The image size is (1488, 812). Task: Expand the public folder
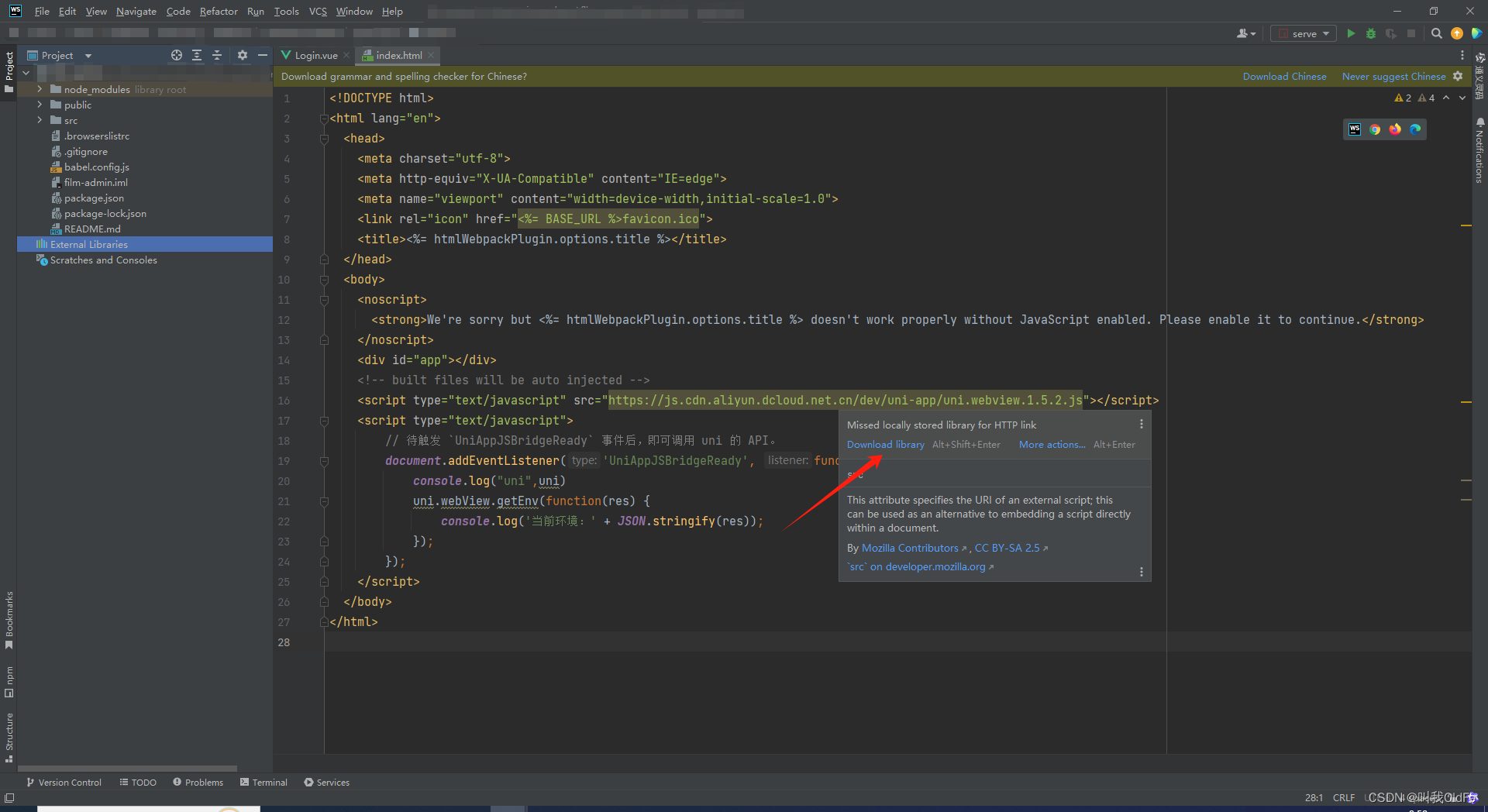click(40, 105)
